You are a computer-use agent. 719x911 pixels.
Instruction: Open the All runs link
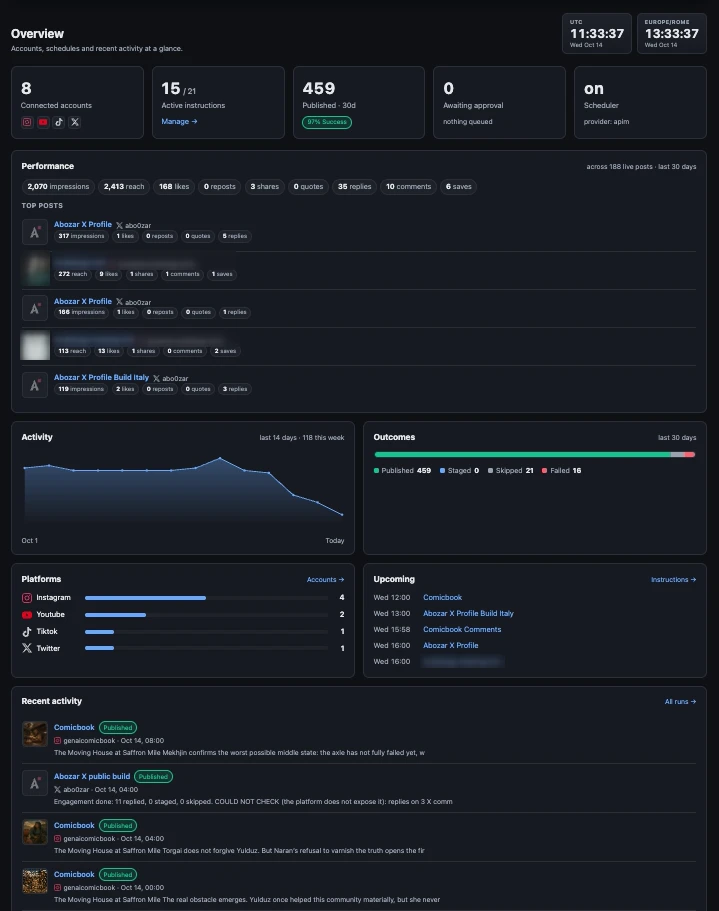pyautogui.click(x=680, y=702)
